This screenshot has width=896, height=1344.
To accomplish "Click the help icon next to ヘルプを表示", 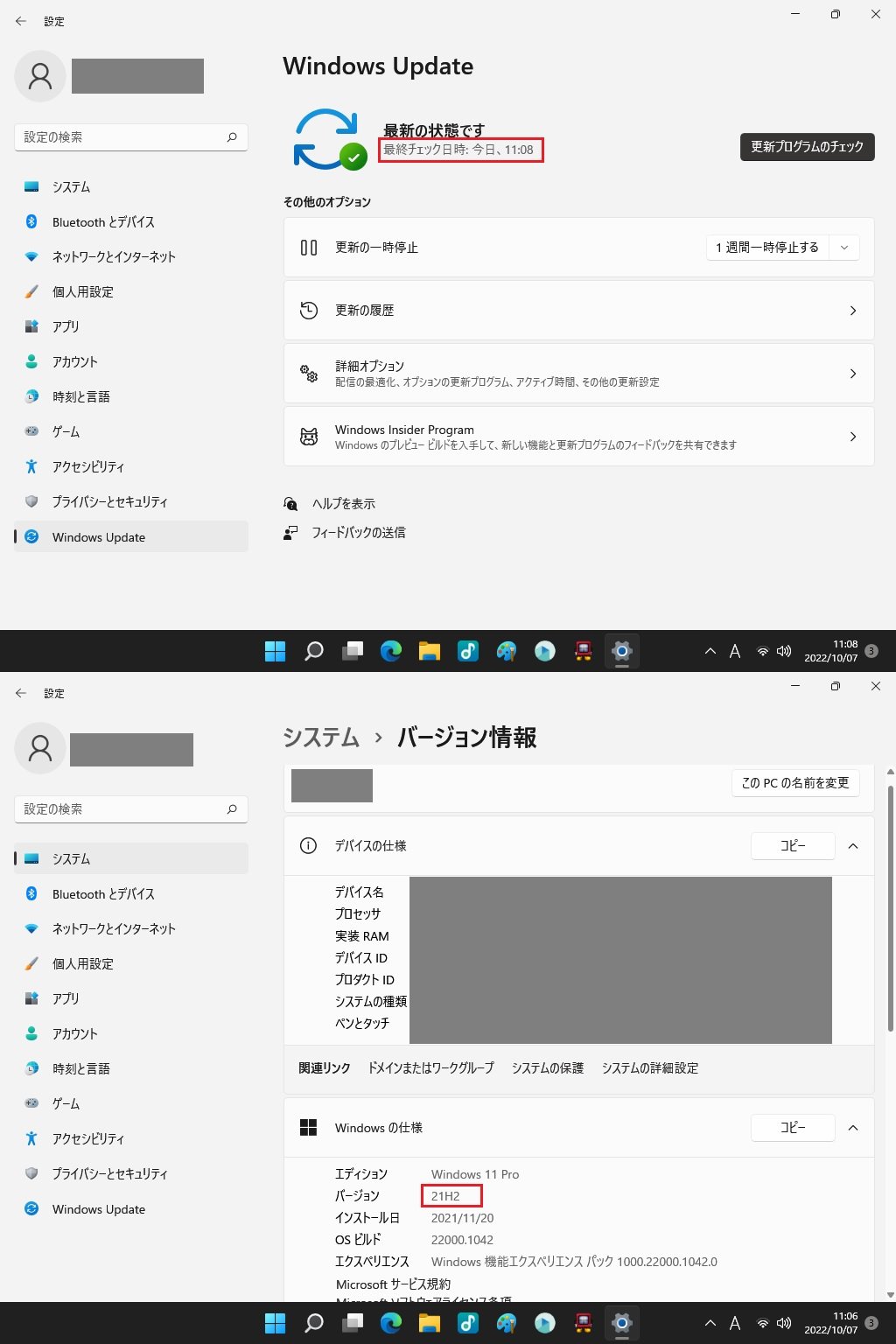I will [291, 504].
